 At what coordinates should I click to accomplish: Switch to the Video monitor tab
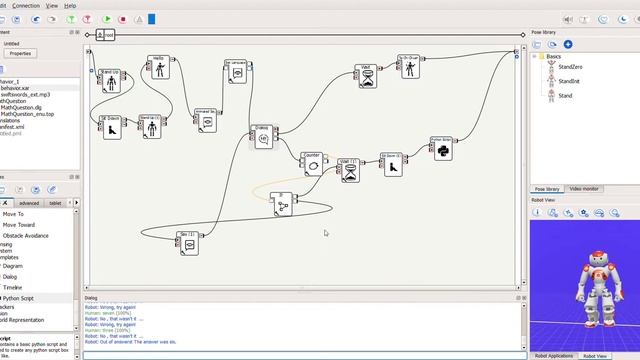point(584,189)
